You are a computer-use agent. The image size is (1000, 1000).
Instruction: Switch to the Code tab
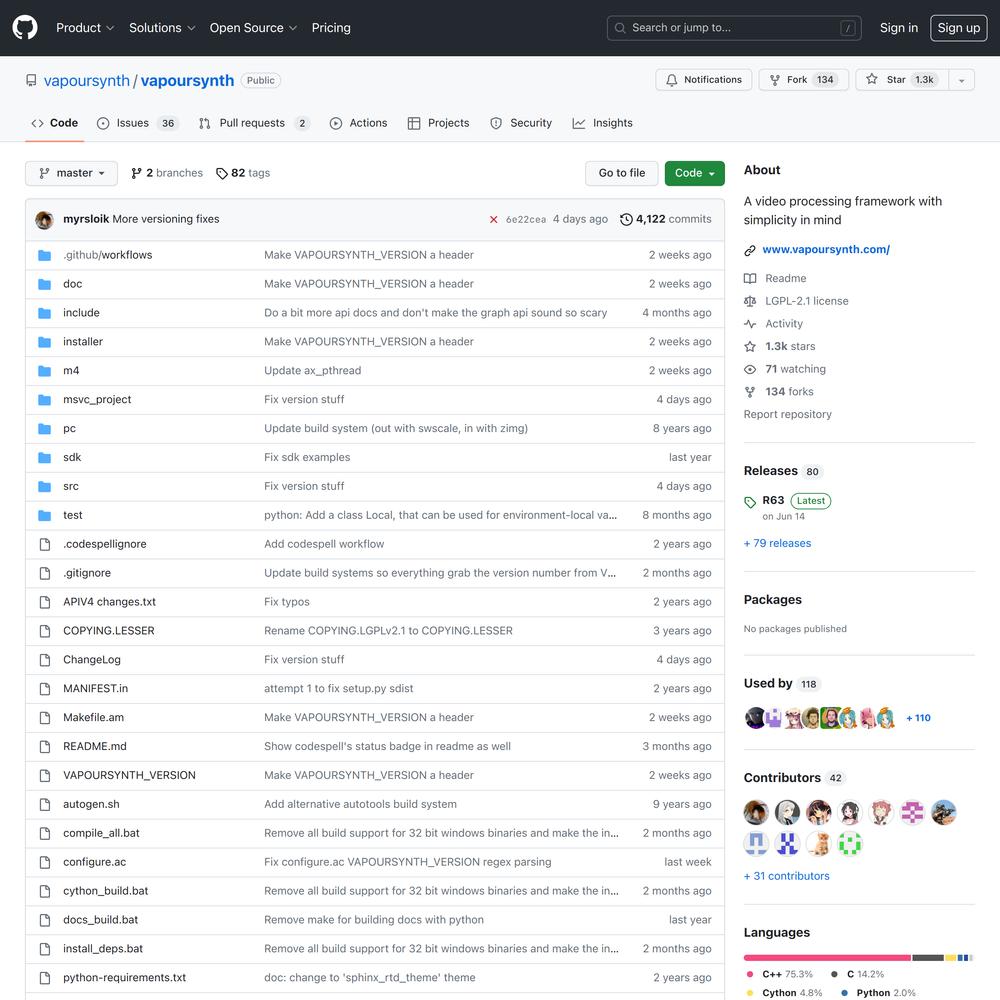coord(55,123)
